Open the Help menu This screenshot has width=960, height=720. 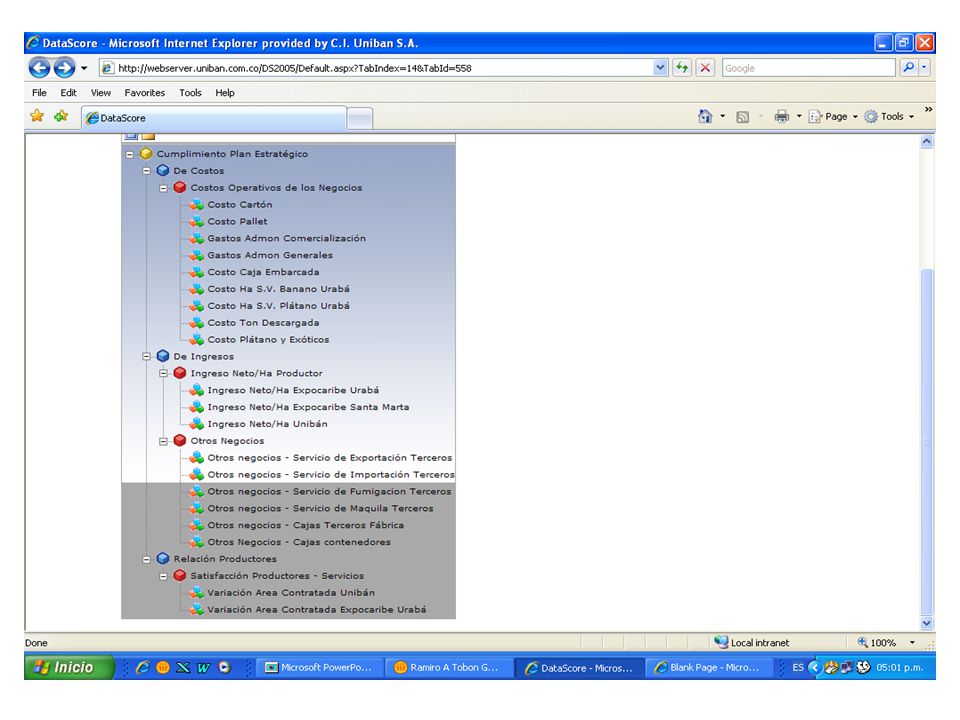pyautogui.click(x=225, y=92)
